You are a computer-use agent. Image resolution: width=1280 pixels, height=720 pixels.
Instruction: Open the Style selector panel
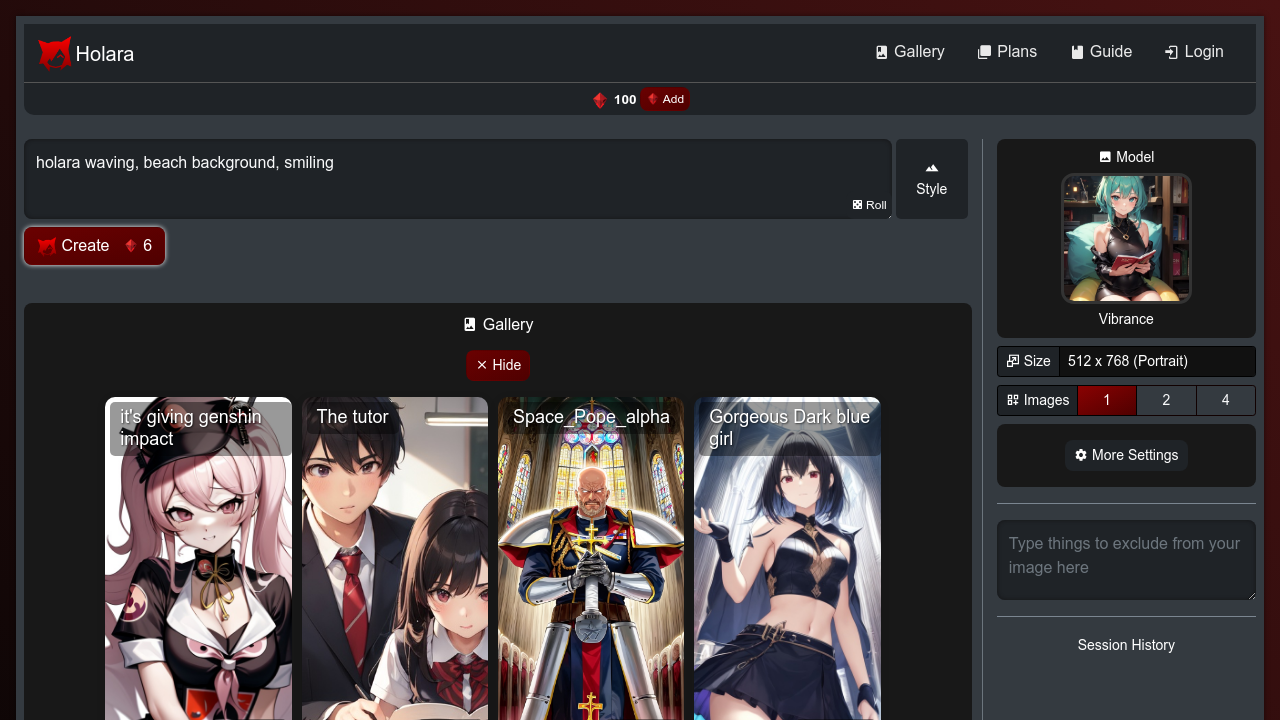coord(931,178)
